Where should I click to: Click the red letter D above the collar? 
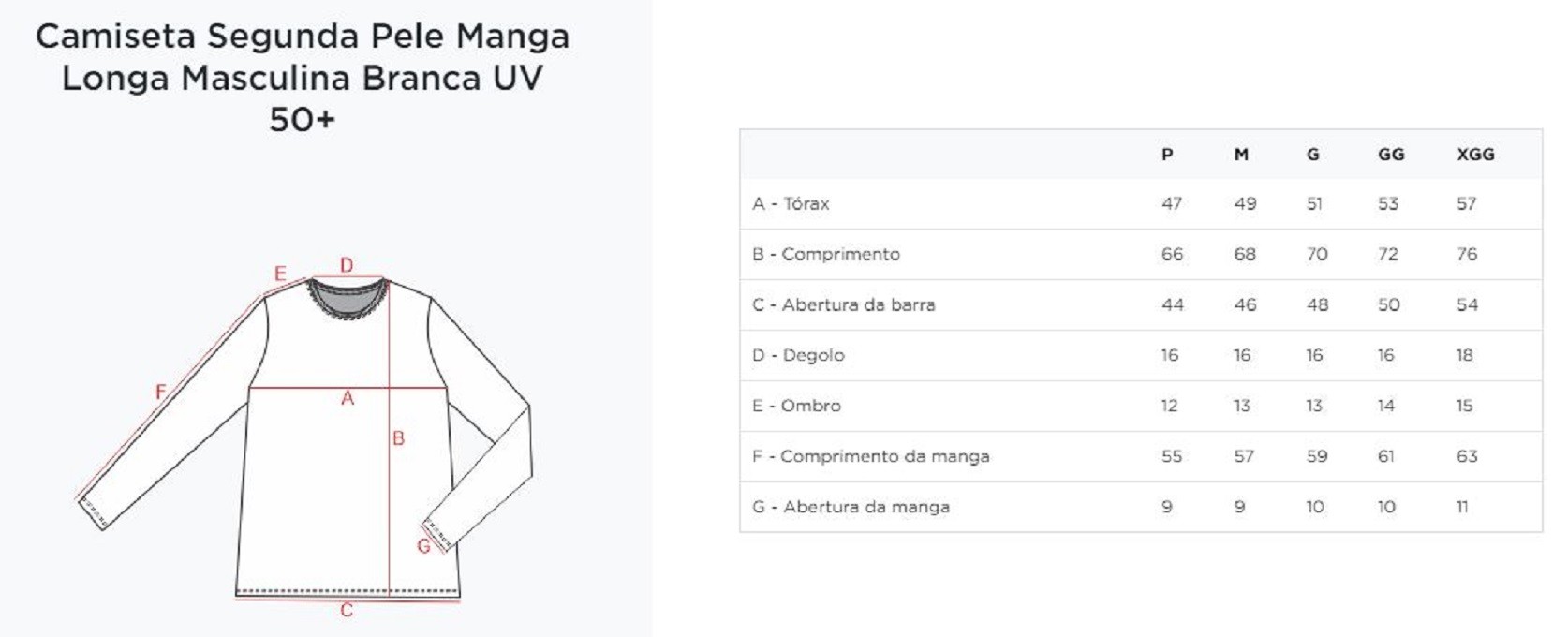coord(347,265)
